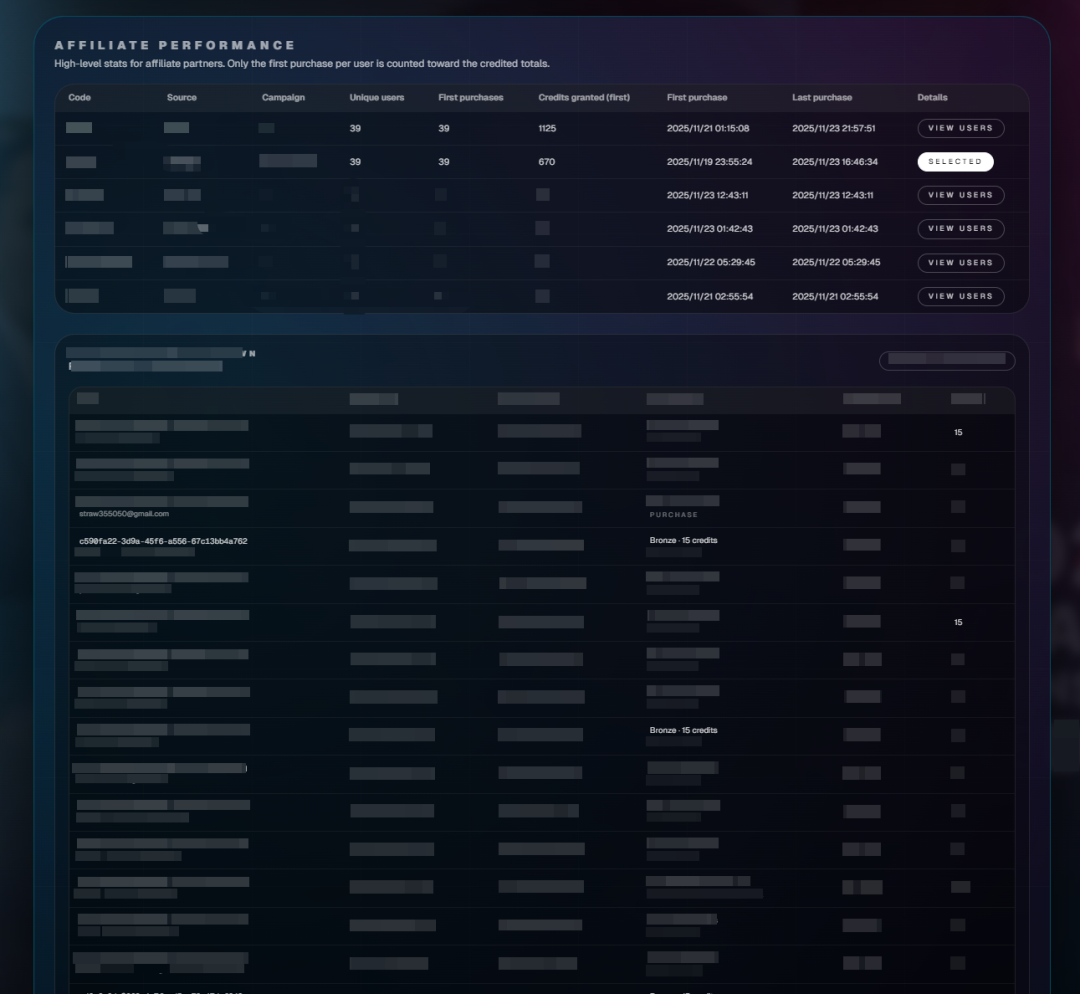View users for first purchase 2025/11/23 12:43:11
The width and height of the screenshot is (1080, 994).
(960, 195)
